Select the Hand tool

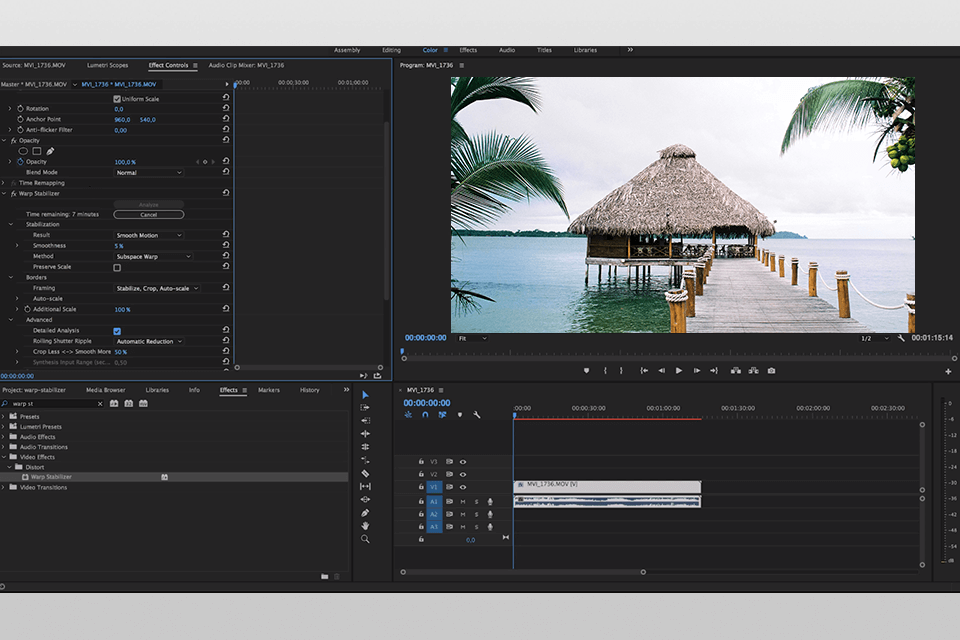pyautogui.click(x=366, y=525)
